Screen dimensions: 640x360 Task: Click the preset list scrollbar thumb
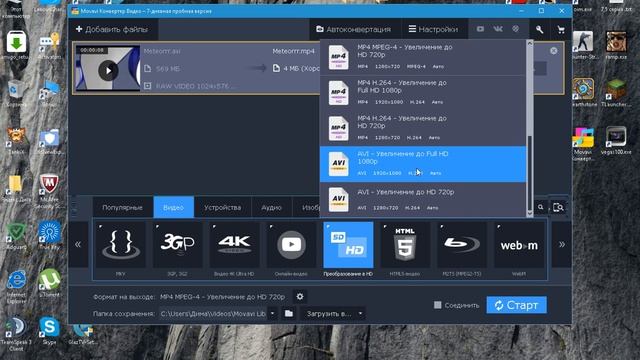click(530, 173)
